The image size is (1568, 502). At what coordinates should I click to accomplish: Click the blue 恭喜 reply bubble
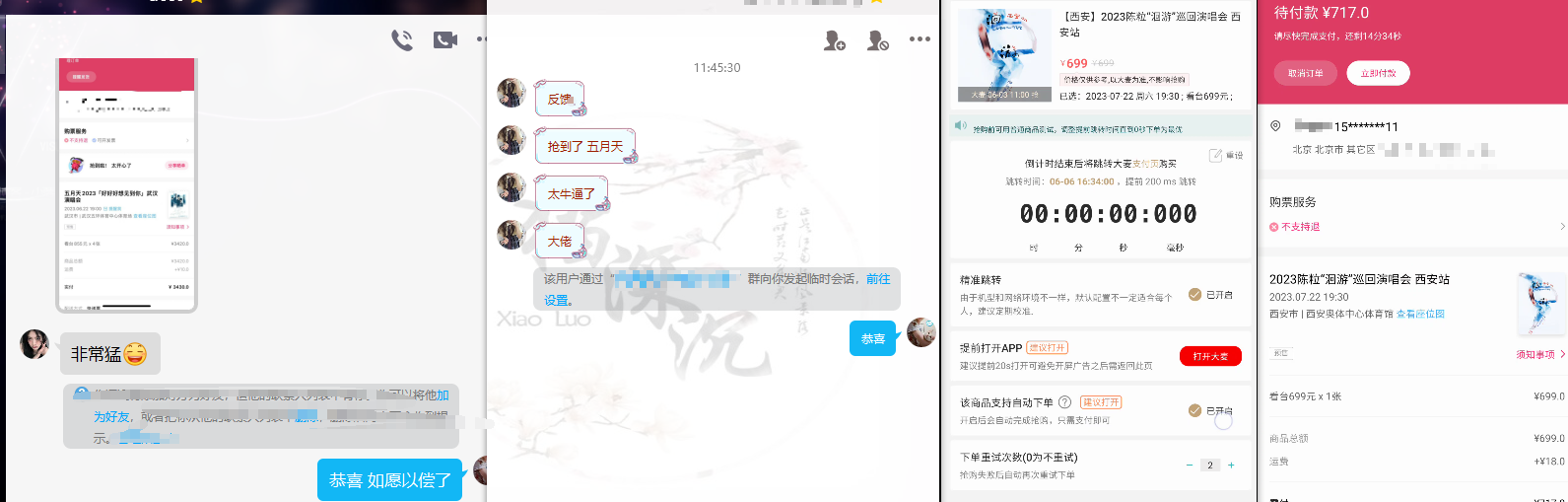(x=873, y=338)
